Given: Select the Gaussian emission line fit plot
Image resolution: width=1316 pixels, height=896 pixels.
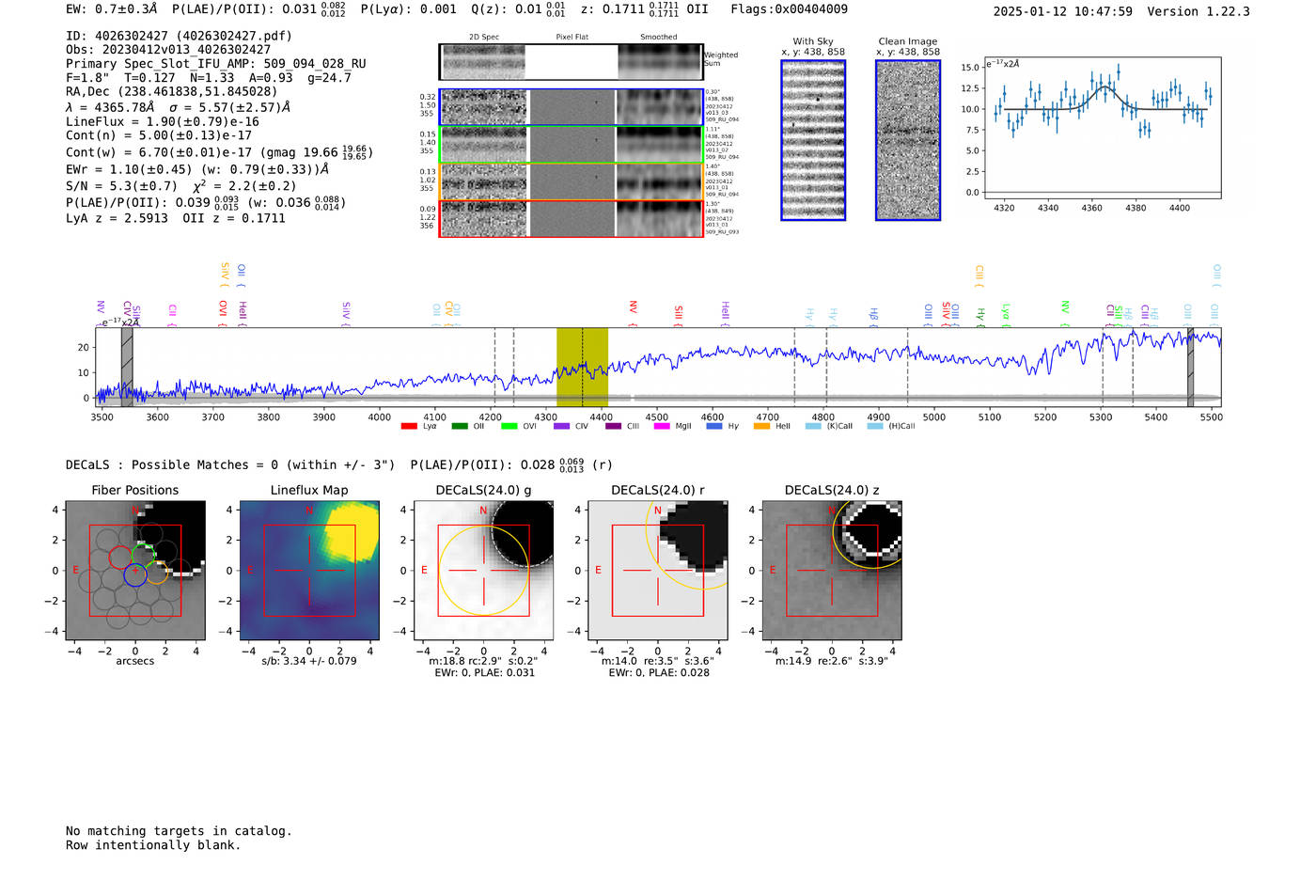Looking at the screenshot, I should click(x=1102, y=128).
